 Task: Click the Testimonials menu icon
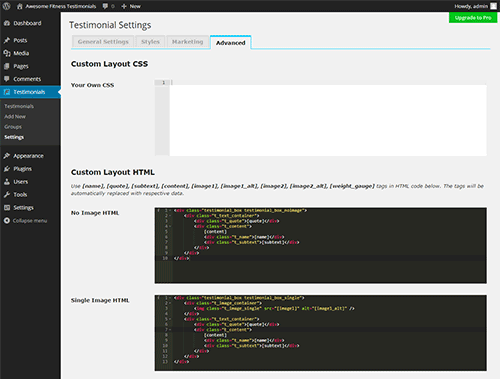coord(7,92)
